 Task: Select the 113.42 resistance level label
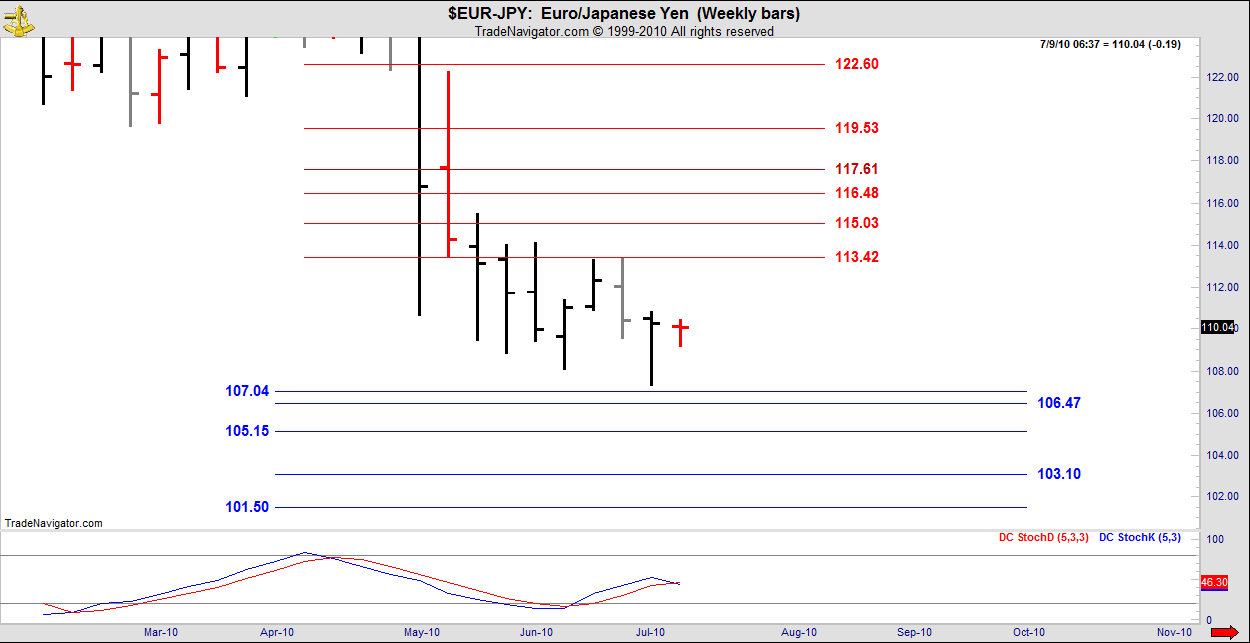coord(856,257)
